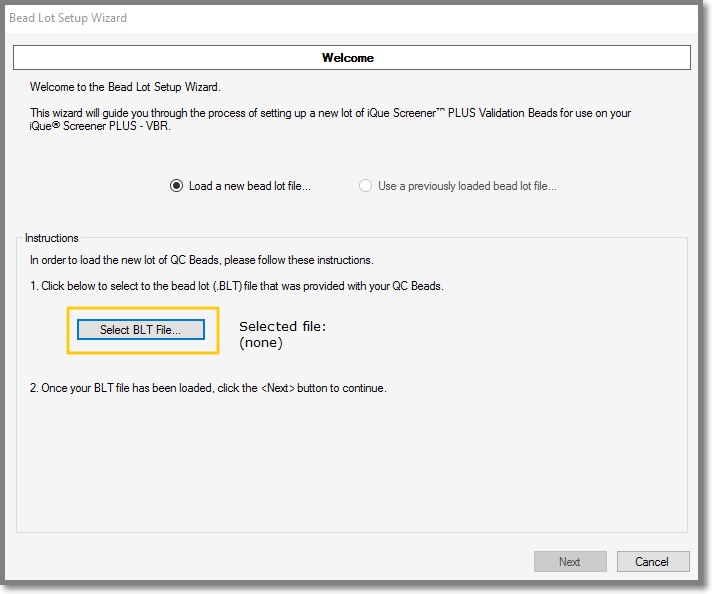
Task: Click instruction step 1 about the .BLT file
Action: pyautogui.click(x=237, y=286)
